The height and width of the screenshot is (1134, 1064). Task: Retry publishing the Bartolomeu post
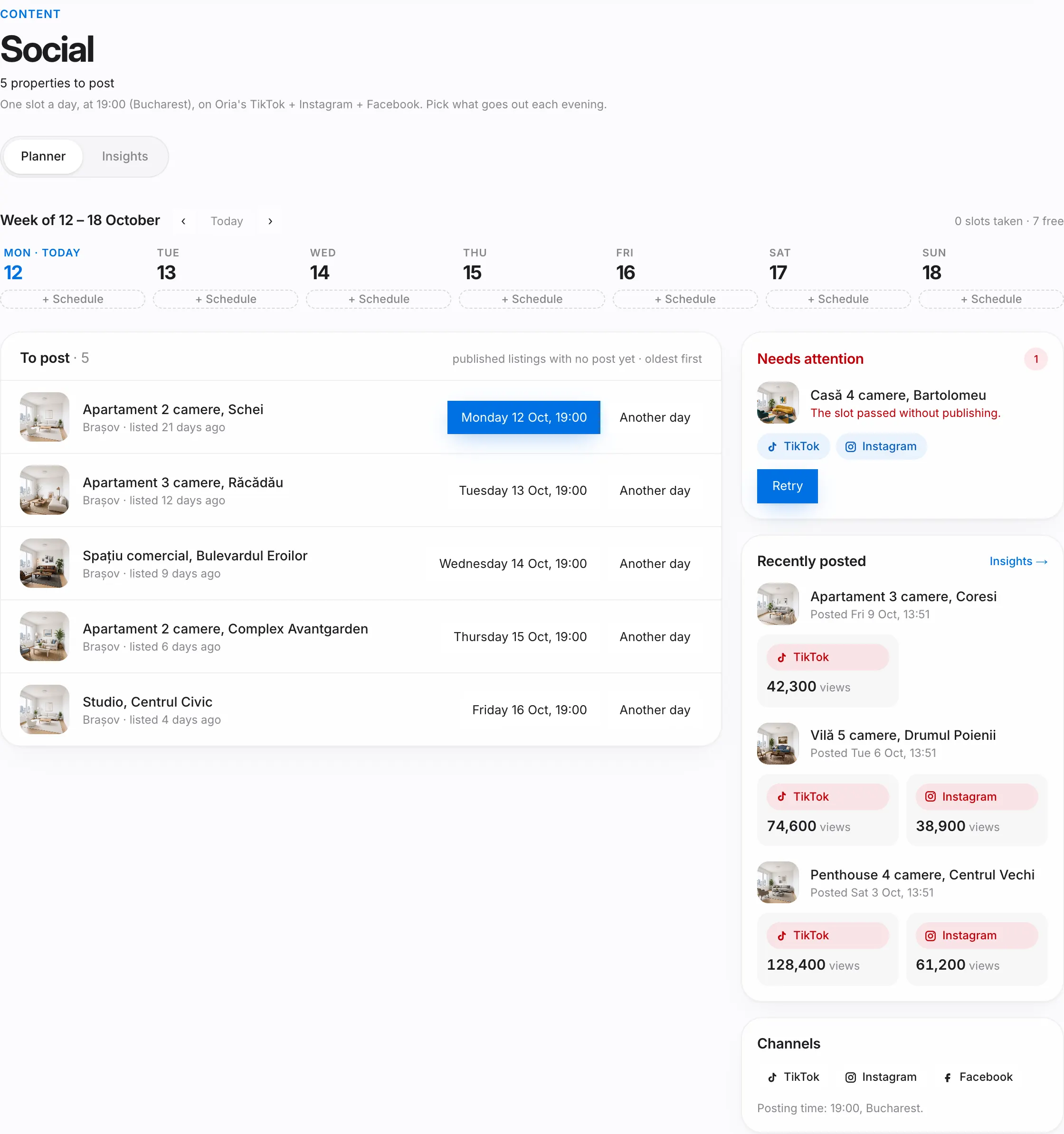click(787, 486)
